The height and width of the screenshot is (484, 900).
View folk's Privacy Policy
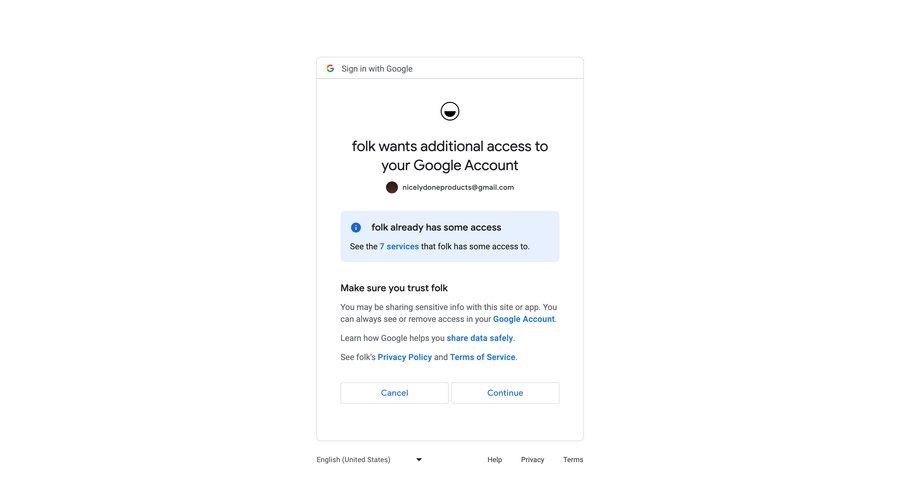pyautogui.click(x=405, y=357)
